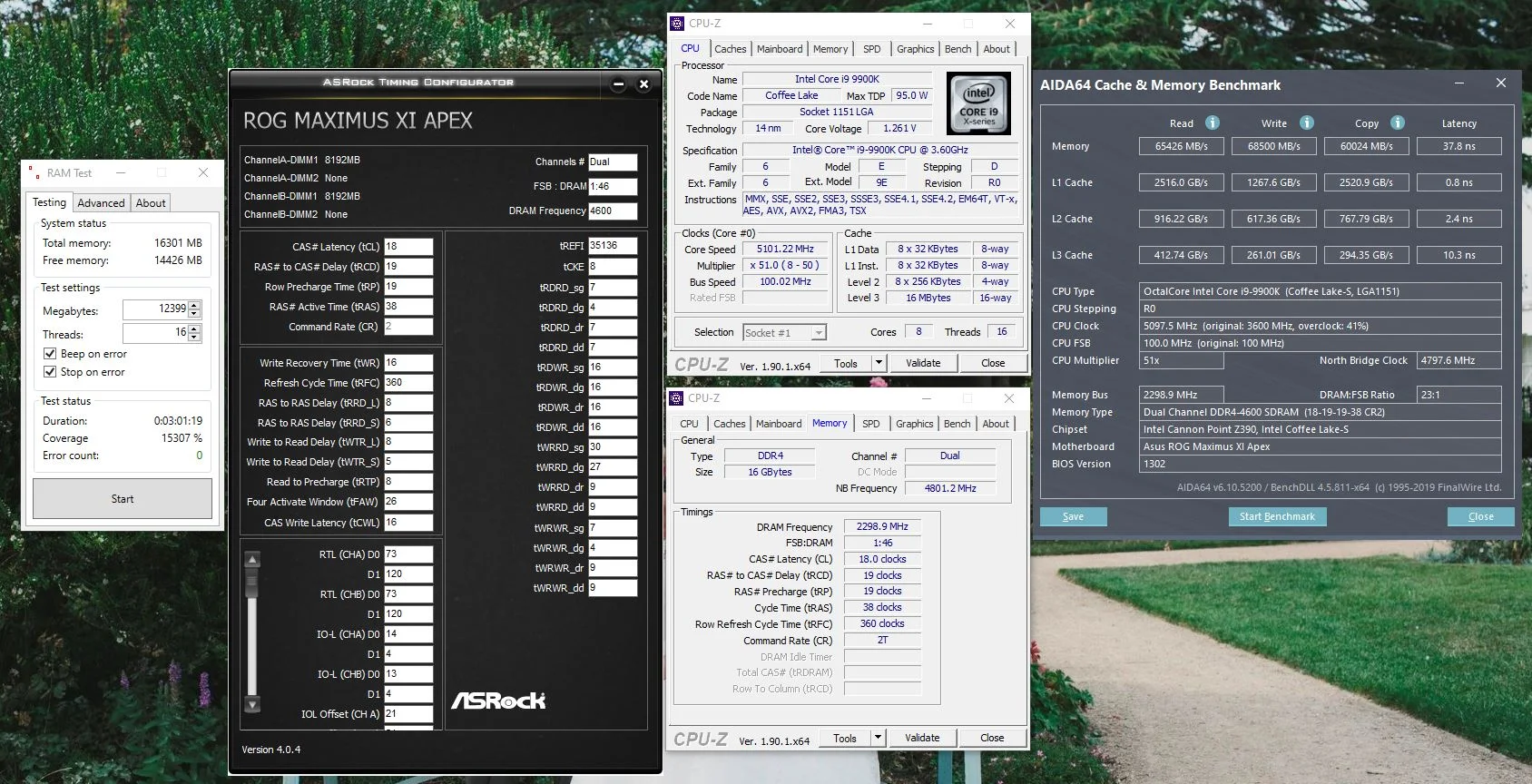Open Graphics tab in lower CPU-Z

[x=914, y=424]
